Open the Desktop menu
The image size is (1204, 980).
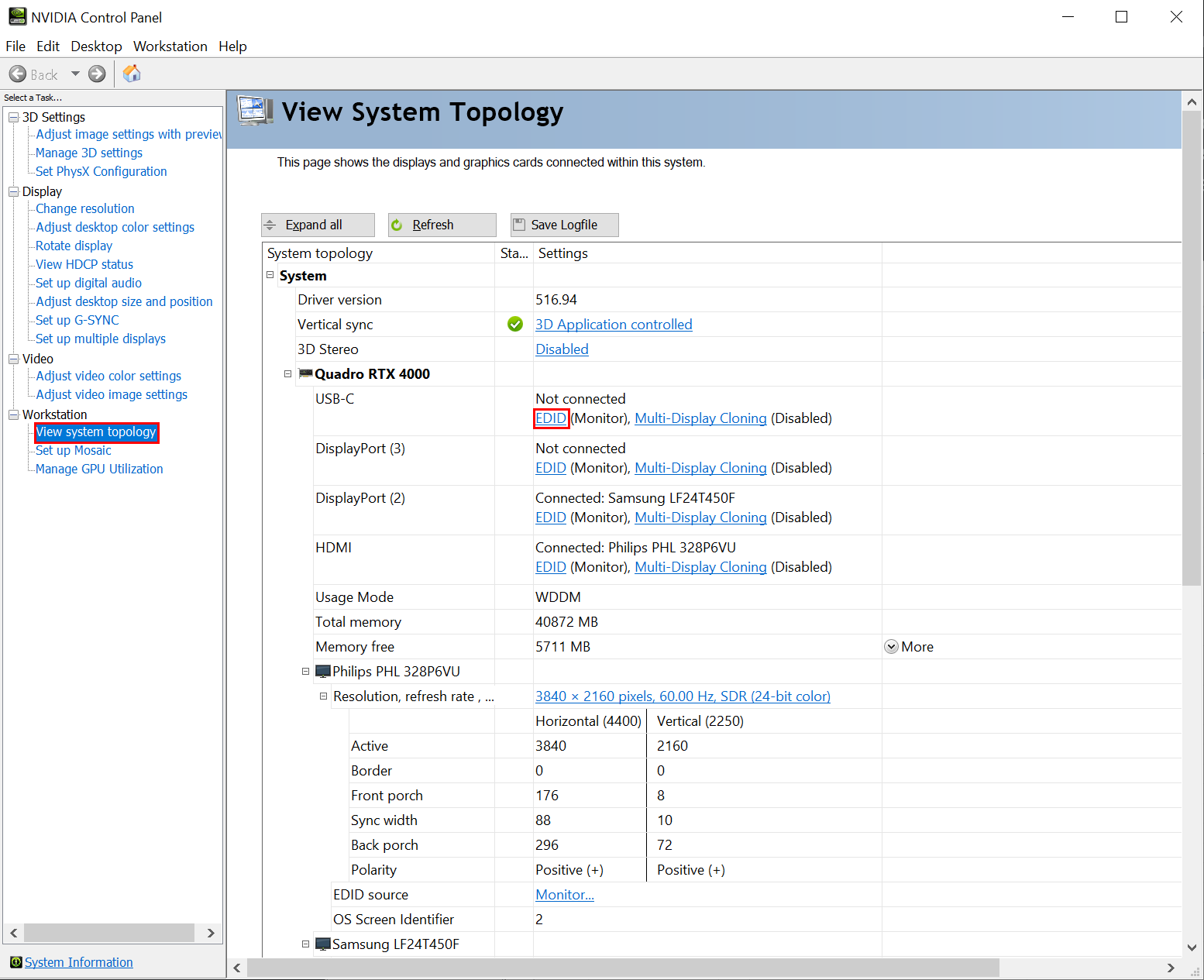click(96, 46)
